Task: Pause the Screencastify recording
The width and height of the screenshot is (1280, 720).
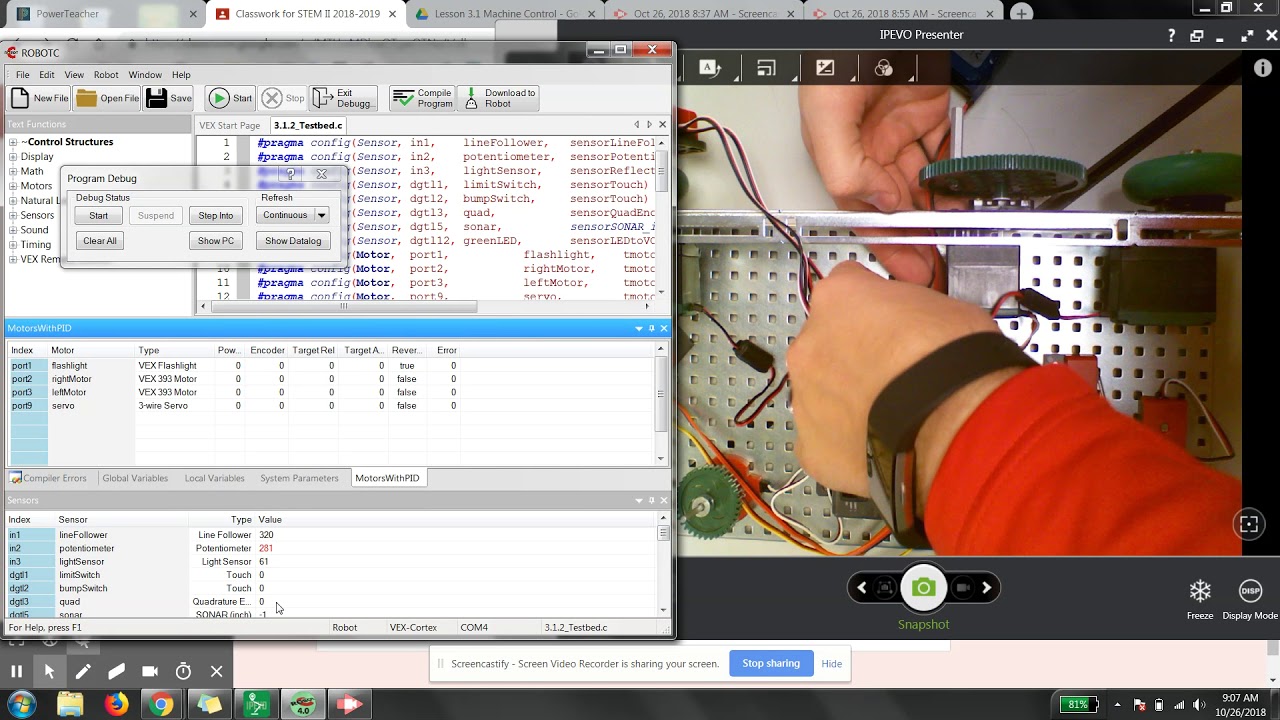Action: click(16, 672)
